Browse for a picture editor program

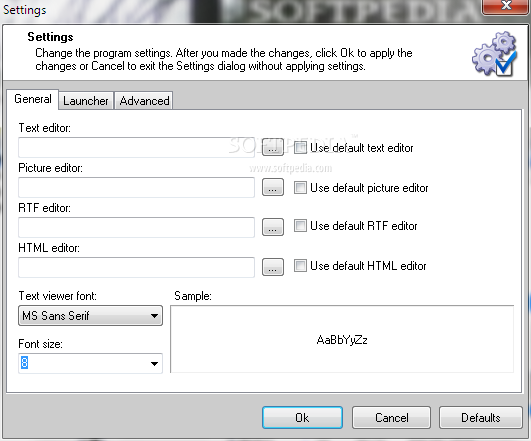pyautogui.click(x=273, y=187)
